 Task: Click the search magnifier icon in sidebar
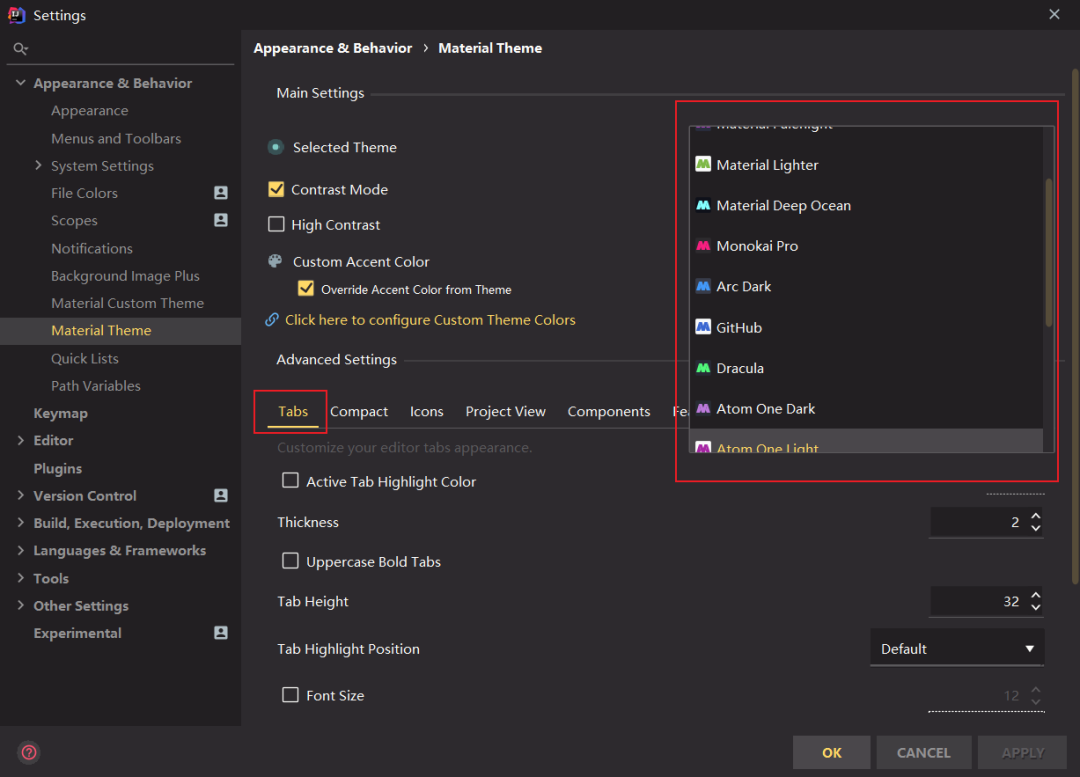[x=20, y=48]
